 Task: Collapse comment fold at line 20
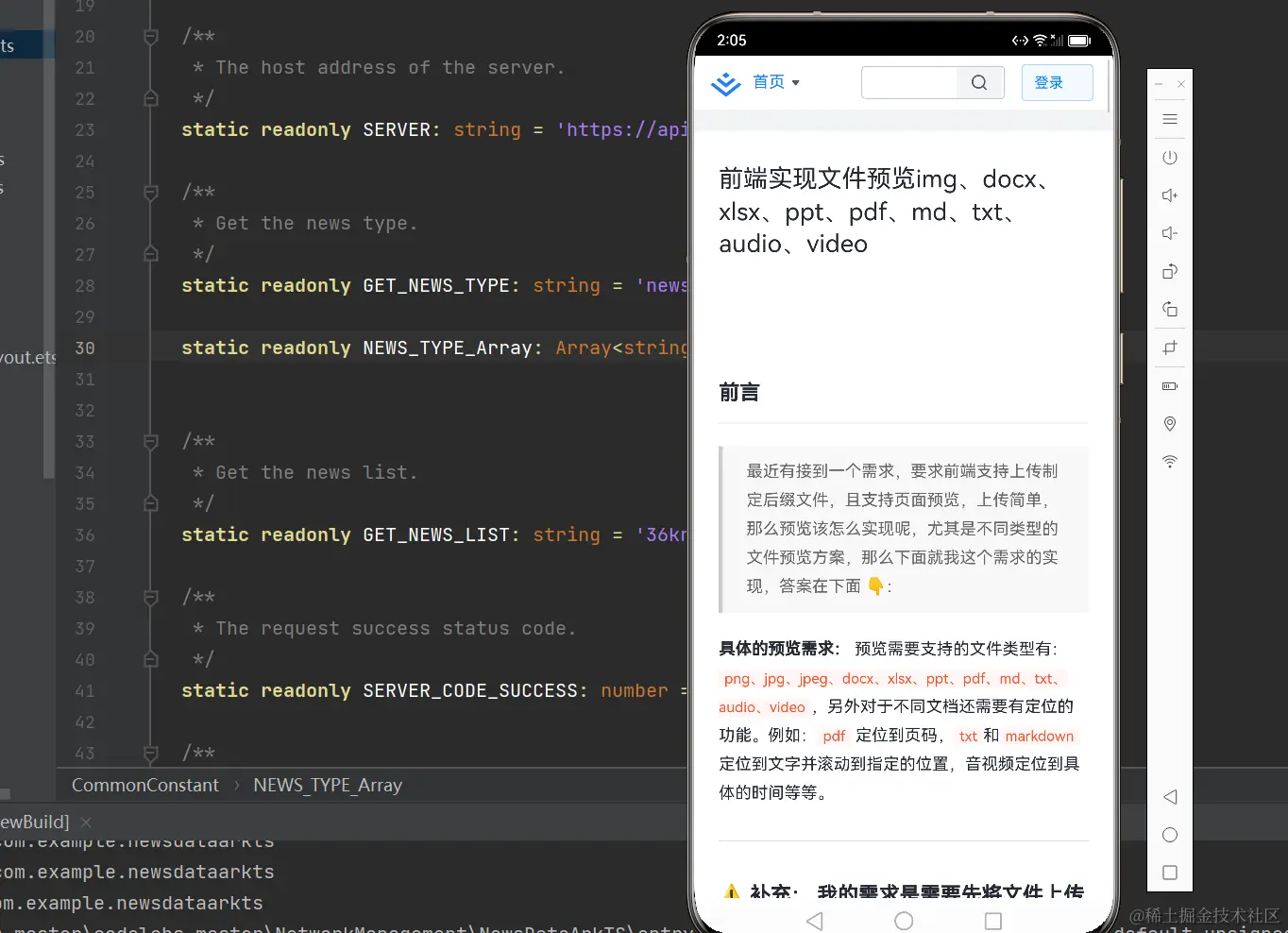[151, 37]
